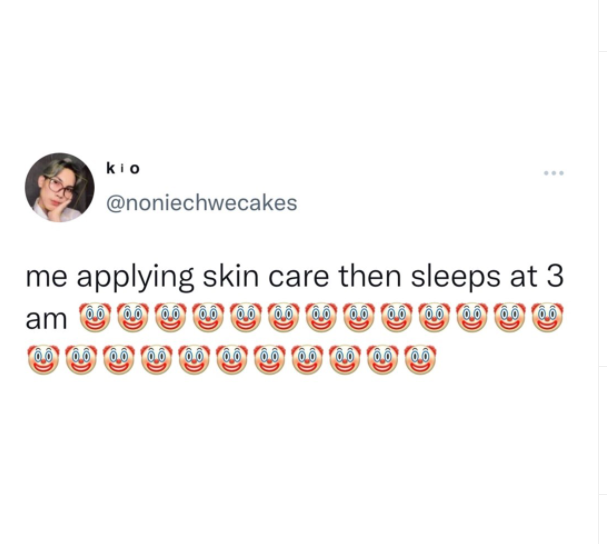
Task: Click the last clown emoji on the bottom row
Action: [x=420, y=360]
